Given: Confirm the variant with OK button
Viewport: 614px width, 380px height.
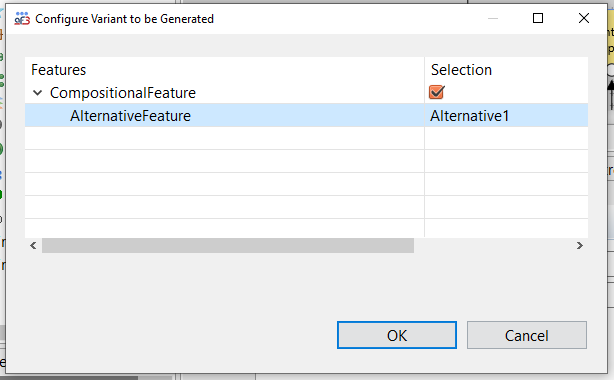Looking at the screenshot, I should pyautogui.click(x=397, y=335).
